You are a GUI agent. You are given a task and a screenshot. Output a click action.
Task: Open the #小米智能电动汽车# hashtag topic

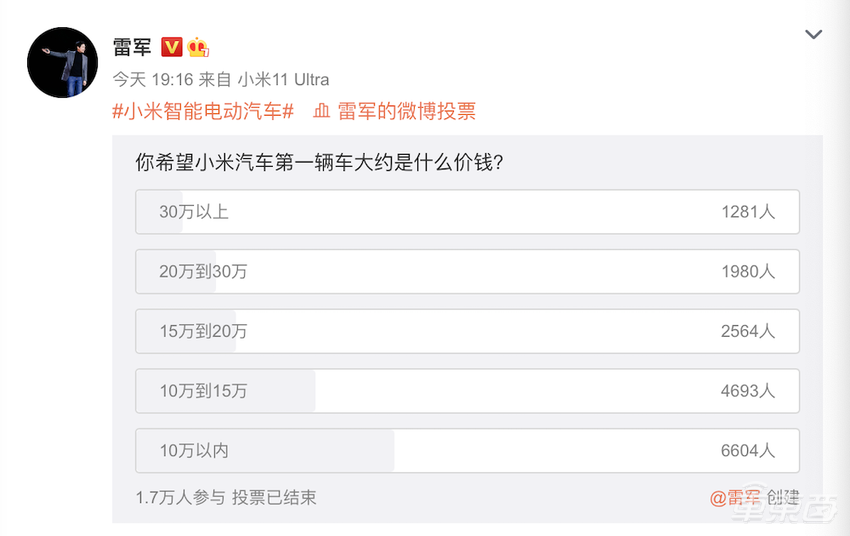202,111
